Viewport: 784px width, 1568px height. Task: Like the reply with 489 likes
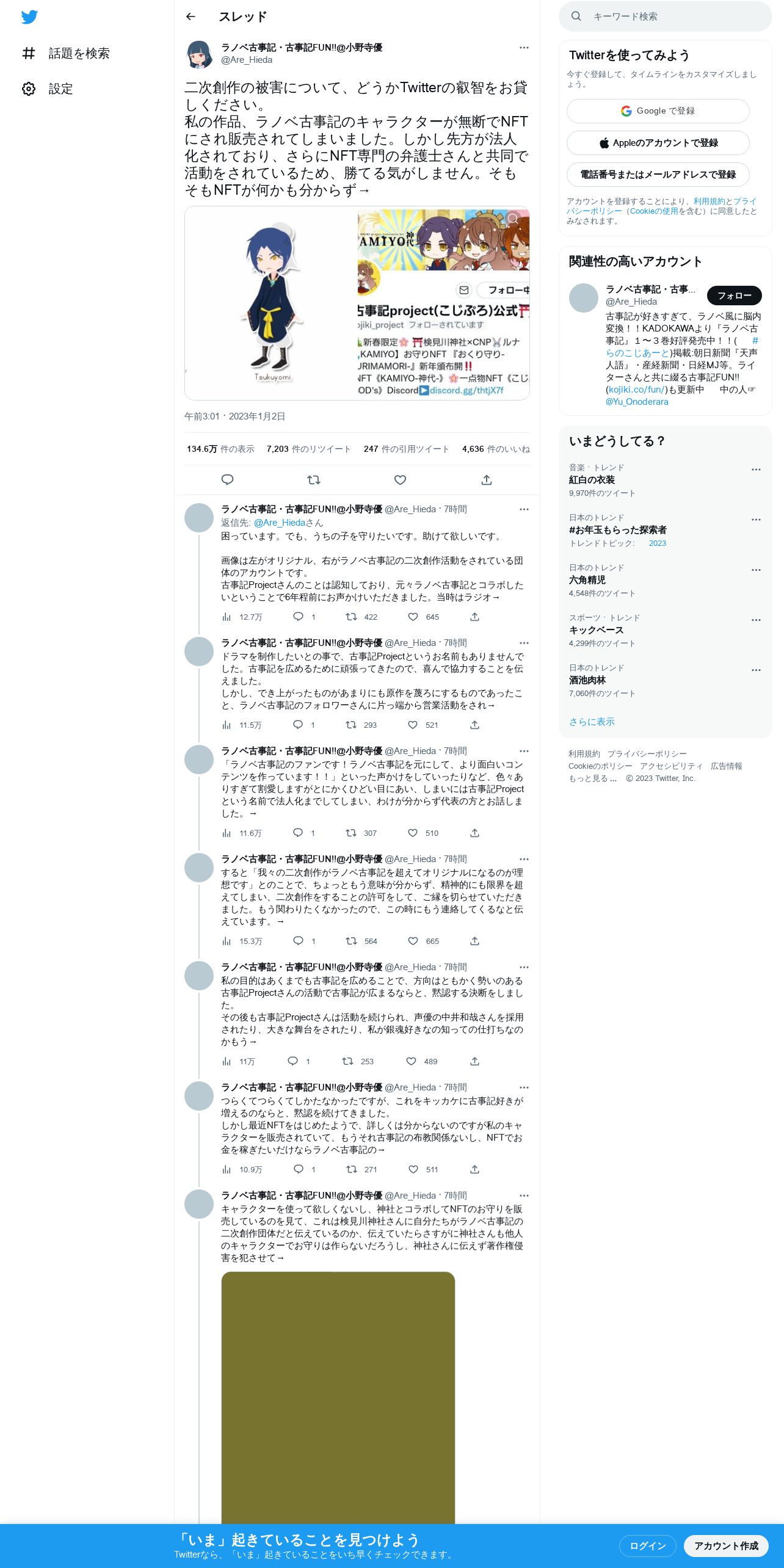click(x=412, y=1061)
